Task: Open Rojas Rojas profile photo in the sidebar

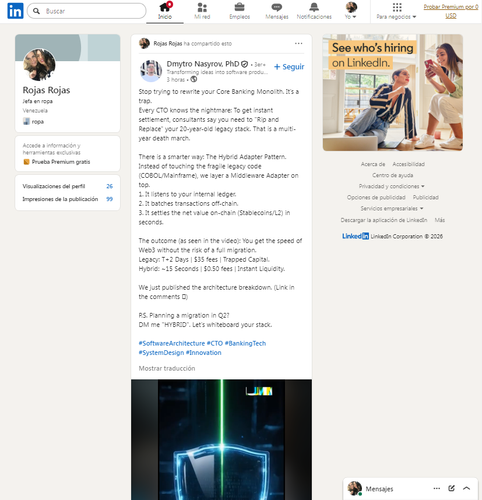Action: click(39, 65)
